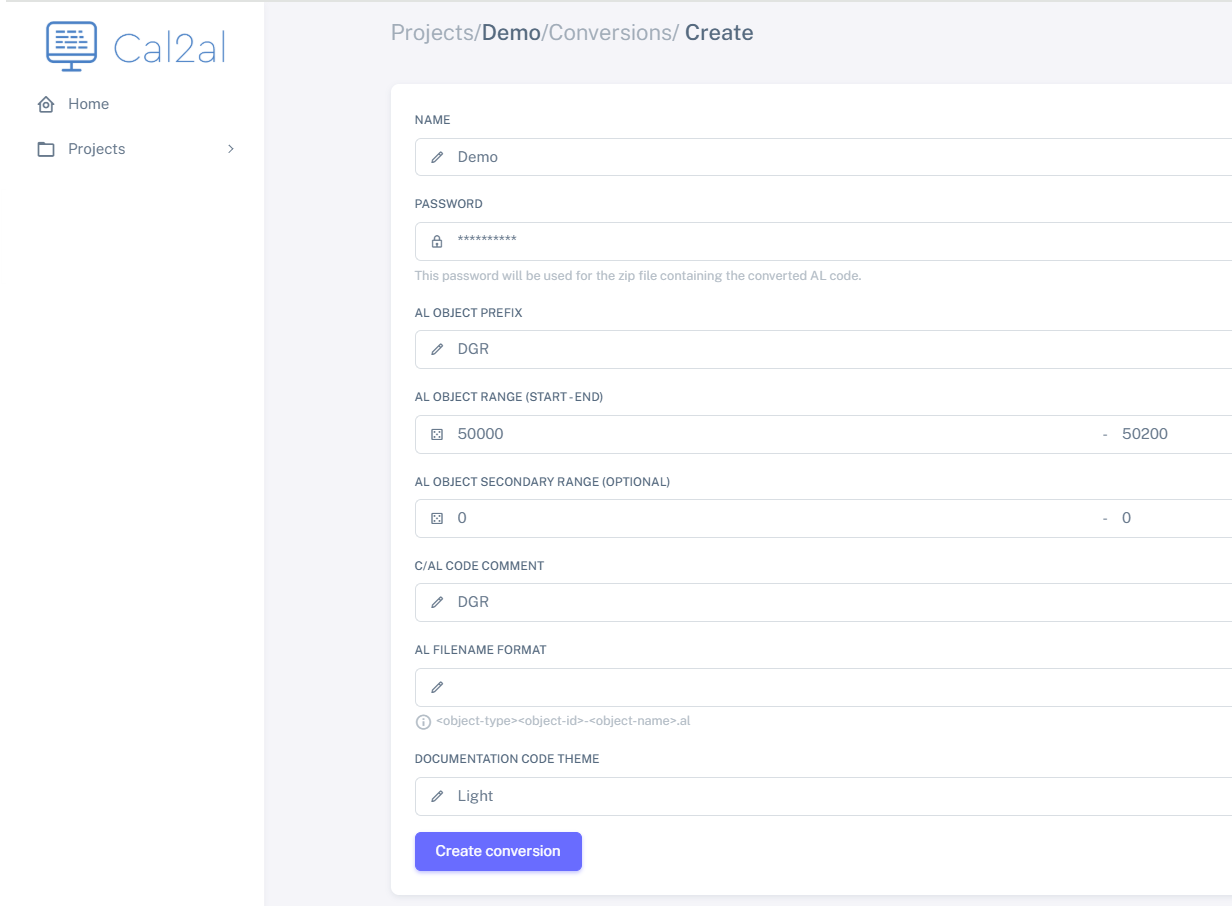
Task: Click the Cal2al monitor logo icon
Action: coord(72,46)
